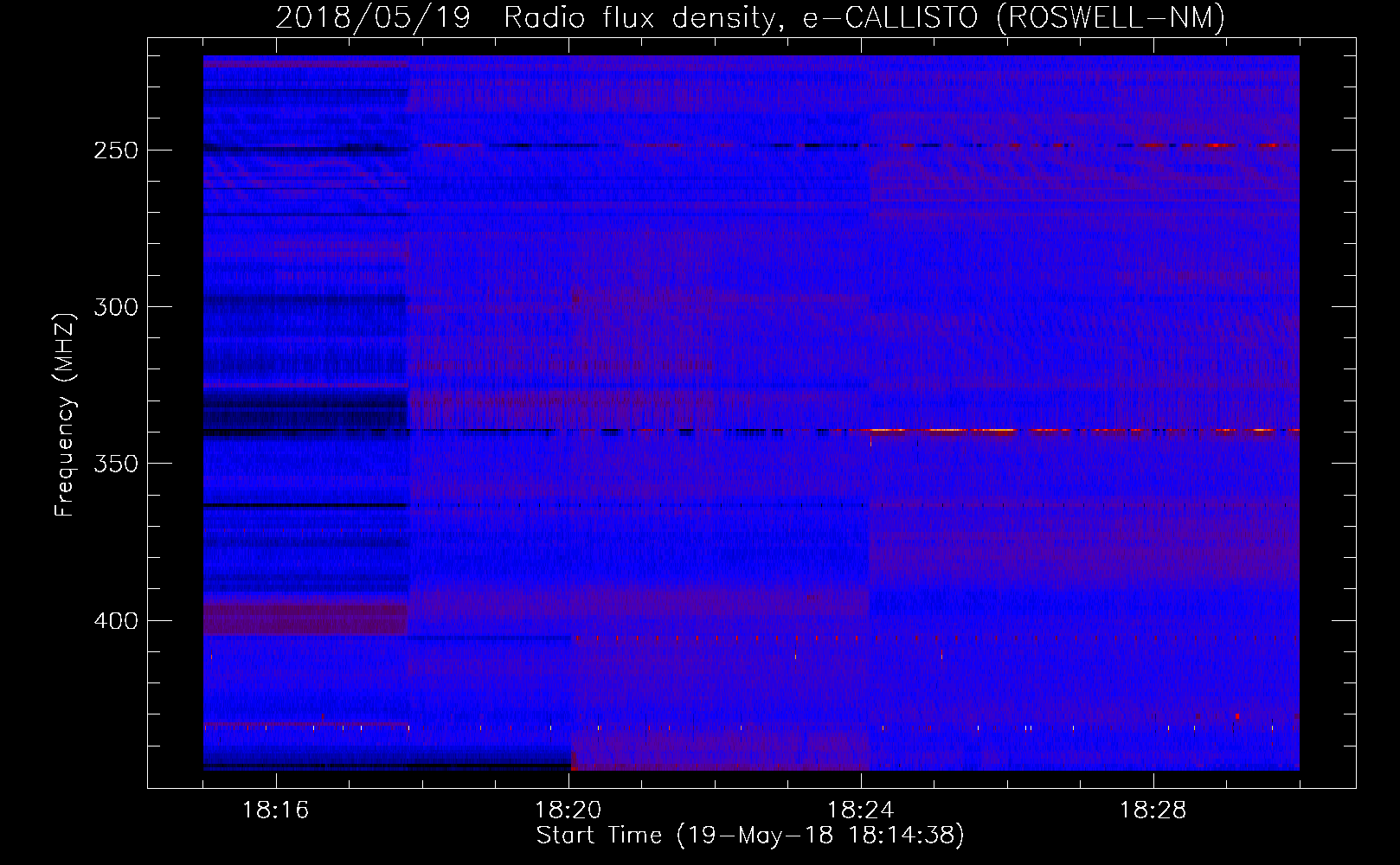Screen dimensions: 1400x865
Task: Click the 18:28 time tick label
Action: 1153,811
